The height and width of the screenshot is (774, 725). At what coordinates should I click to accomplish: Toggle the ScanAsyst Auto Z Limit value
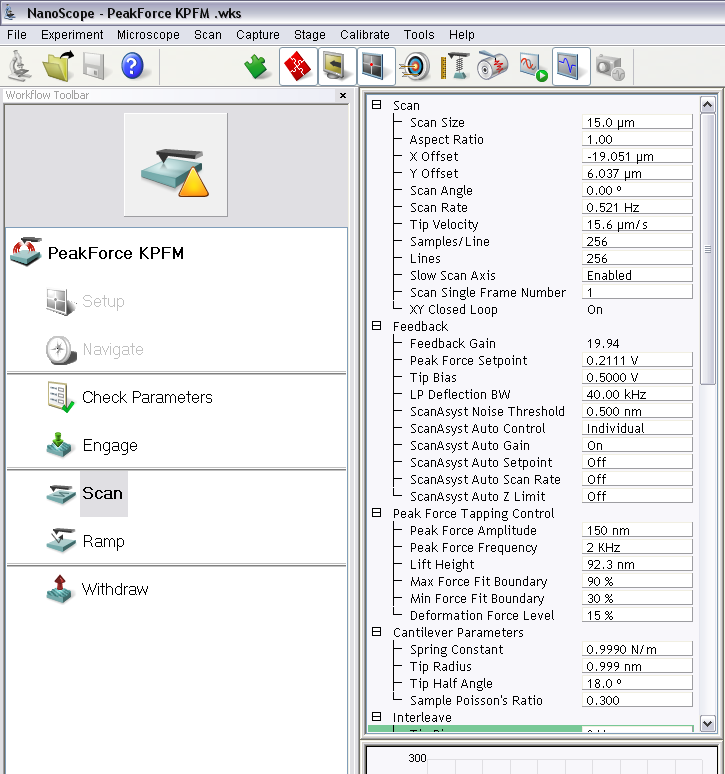pyautogui.click(x=637, y=496)
